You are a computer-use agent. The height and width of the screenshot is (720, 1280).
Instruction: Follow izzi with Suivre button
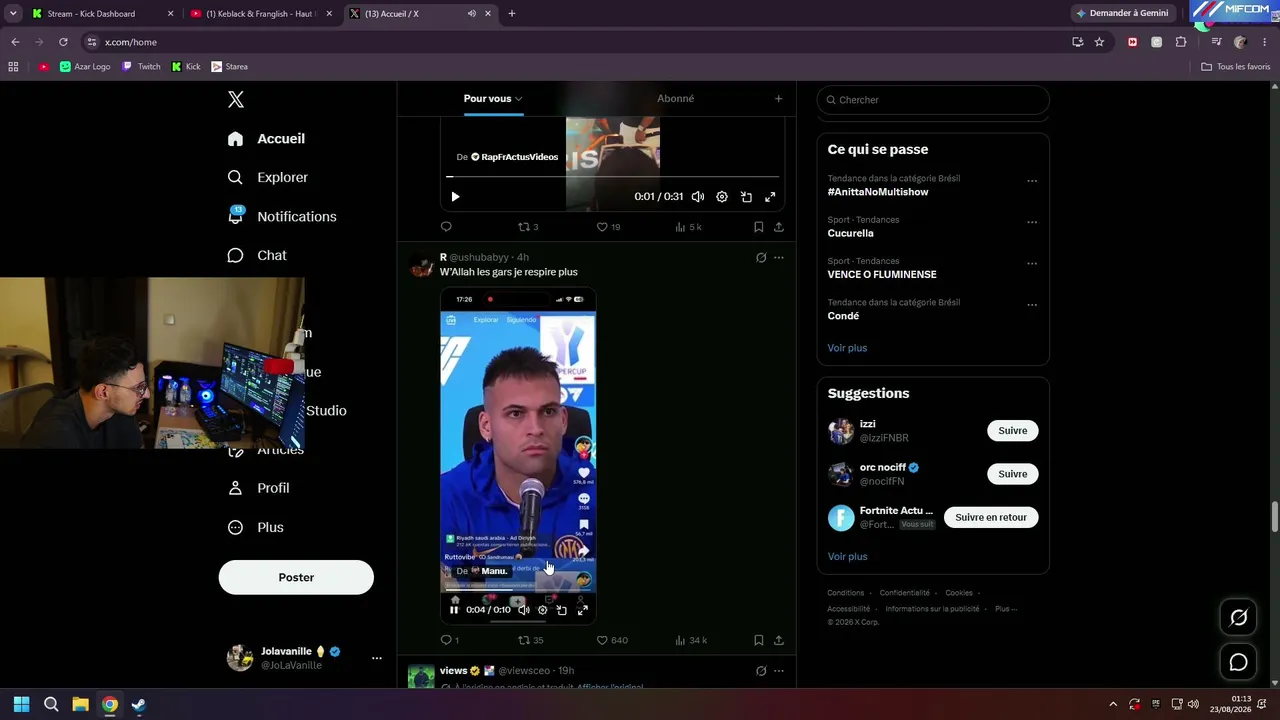(x=1012, y=431)
